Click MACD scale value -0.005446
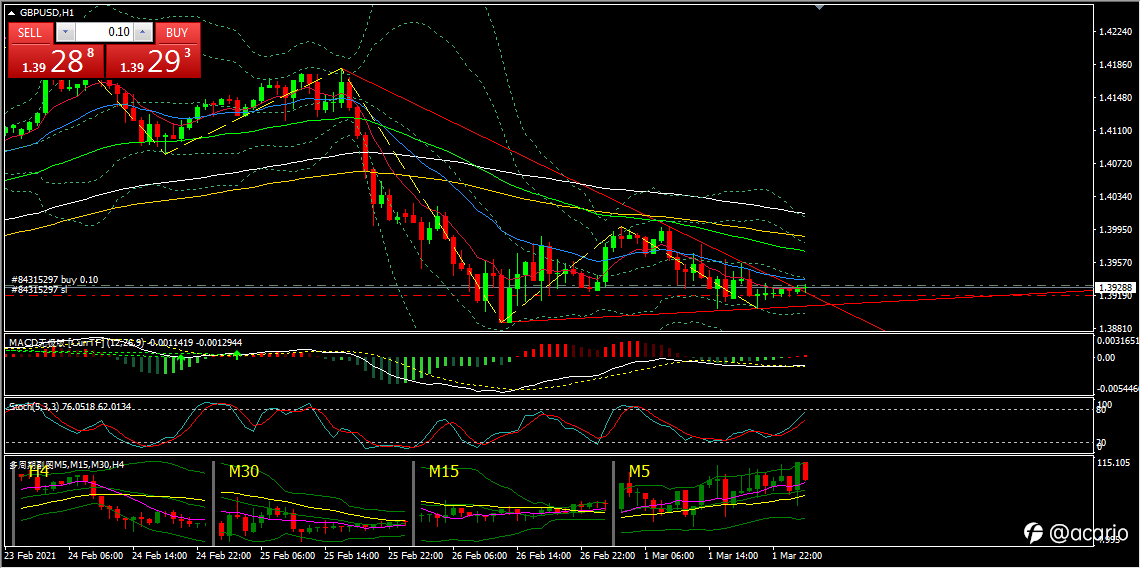 click(1116, 390)
